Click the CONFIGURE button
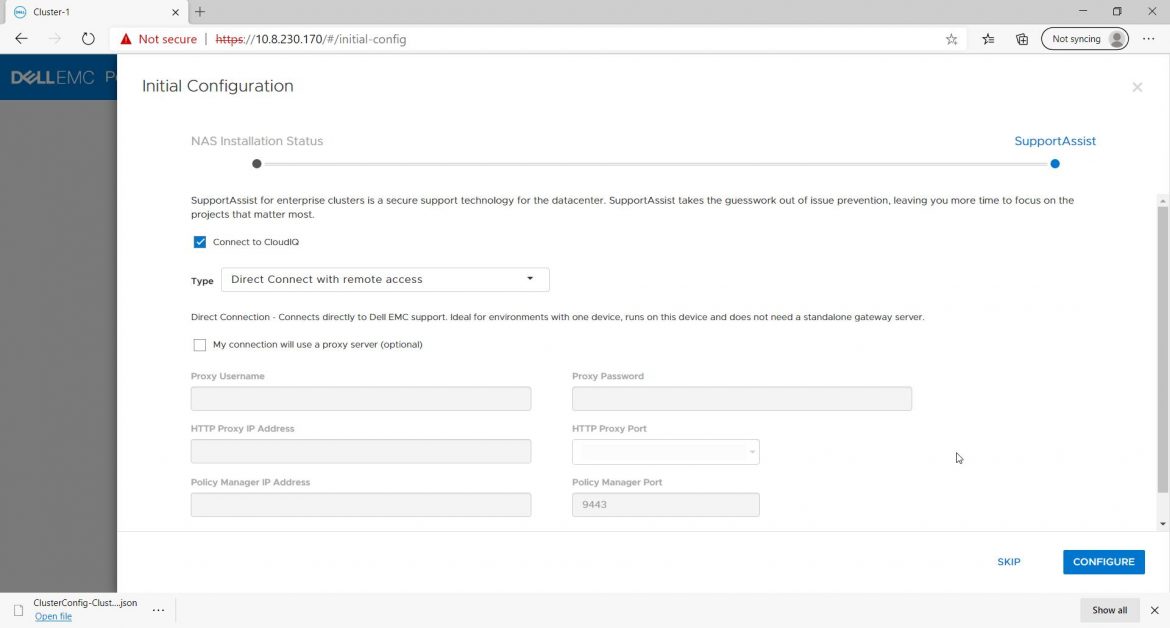 pyautogui.click(x=1103, y=562)
